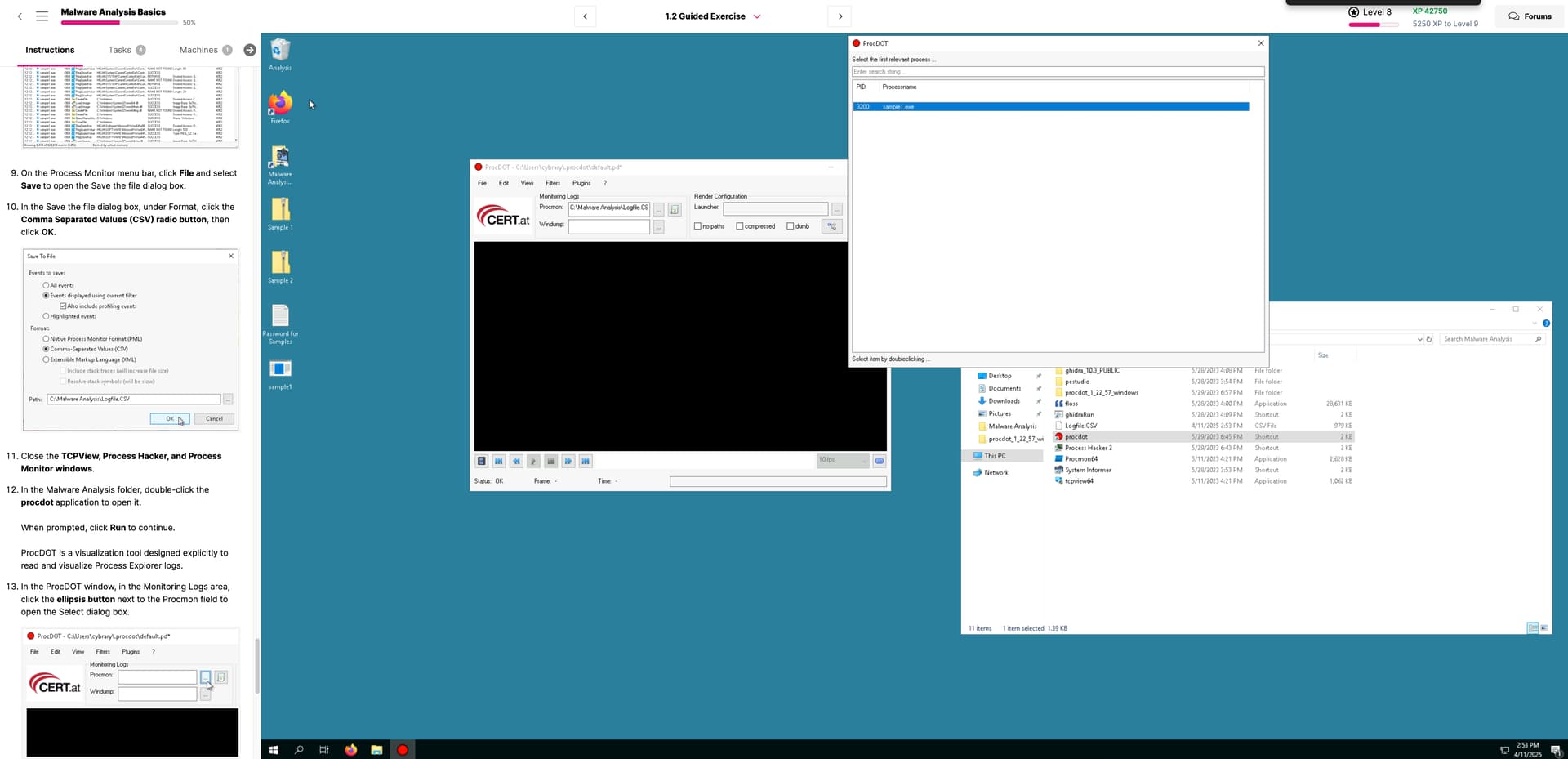1568x759 pixels.
Task: Select the sample1.exe process row
Action: (x=1051, y=107)
